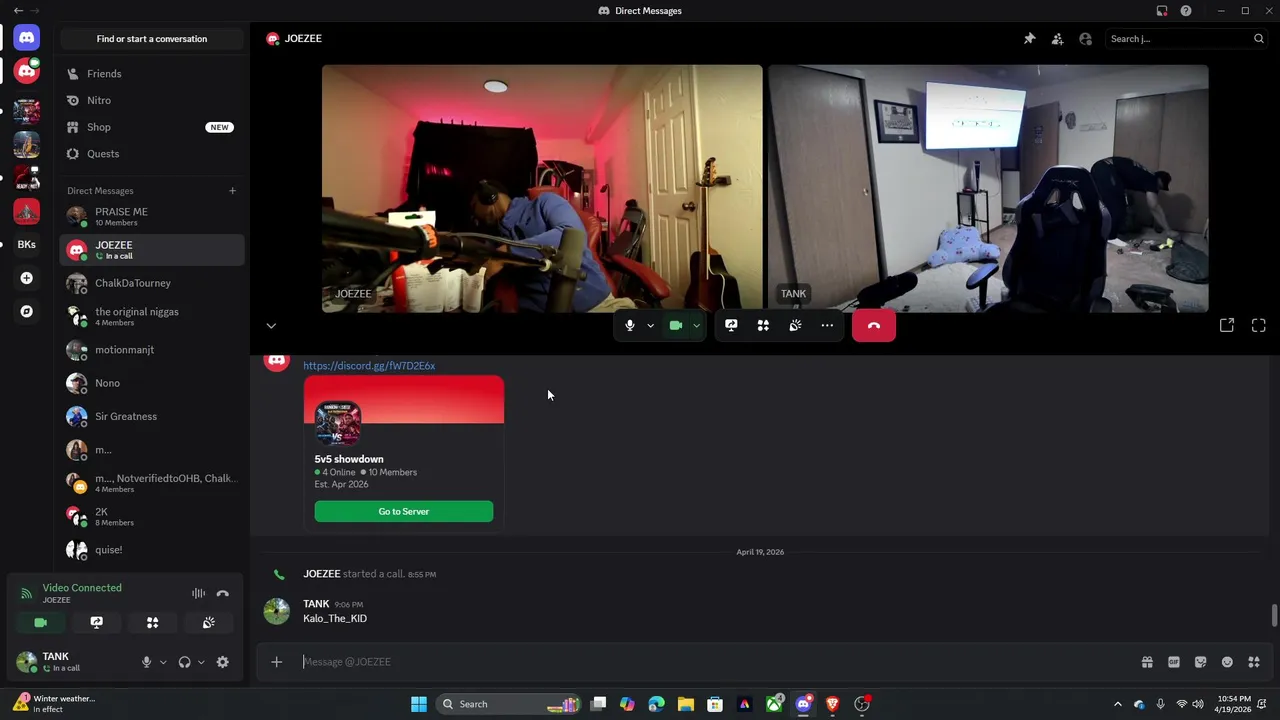Show the user profile panel
The image size is (1280, 720).
[1085, 39]
